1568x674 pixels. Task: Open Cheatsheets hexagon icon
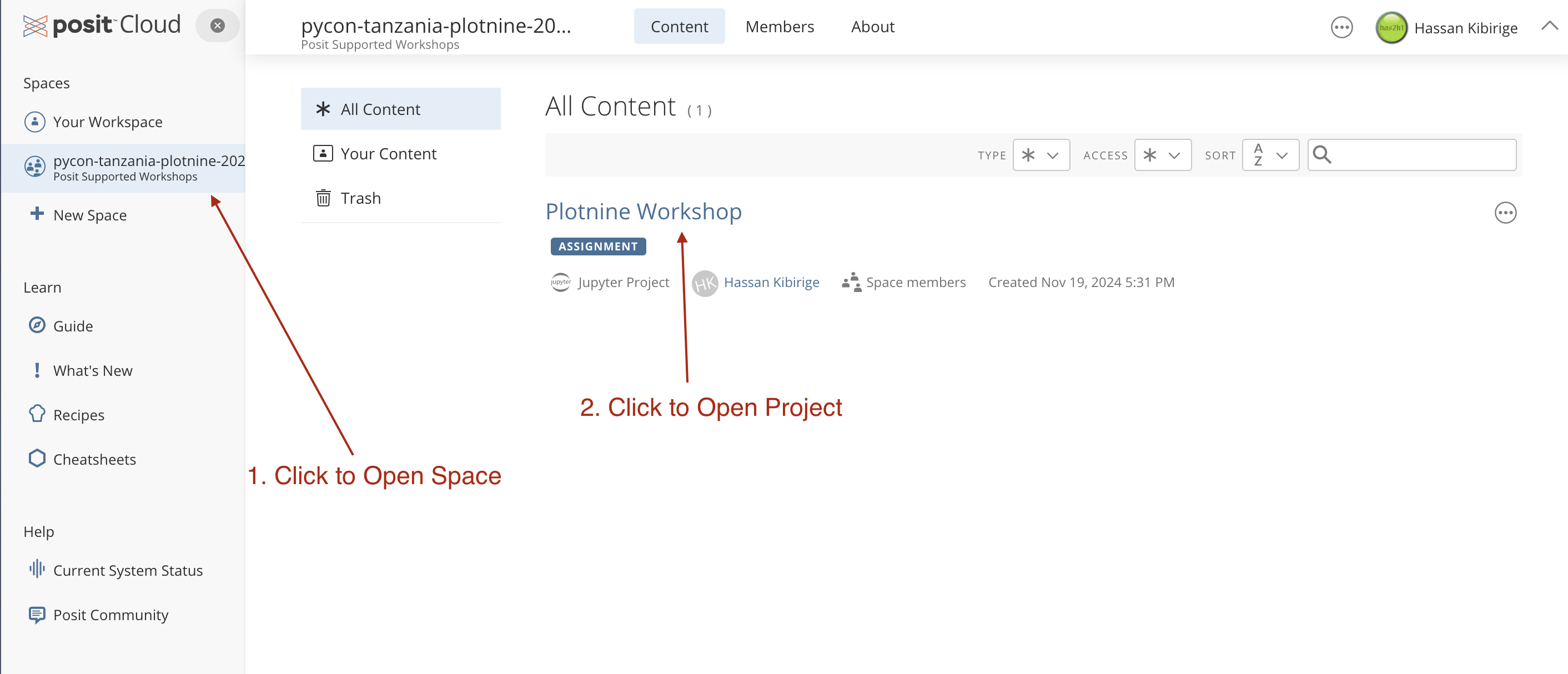point(37,459)
